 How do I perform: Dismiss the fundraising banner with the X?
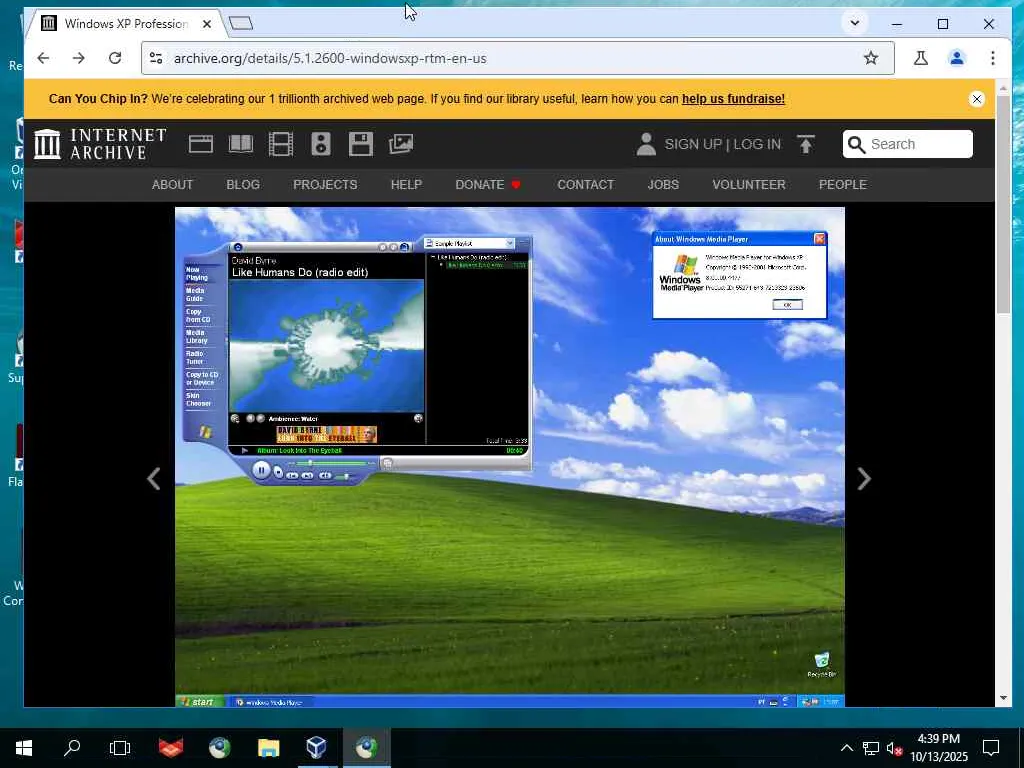(x=976, y=99)
